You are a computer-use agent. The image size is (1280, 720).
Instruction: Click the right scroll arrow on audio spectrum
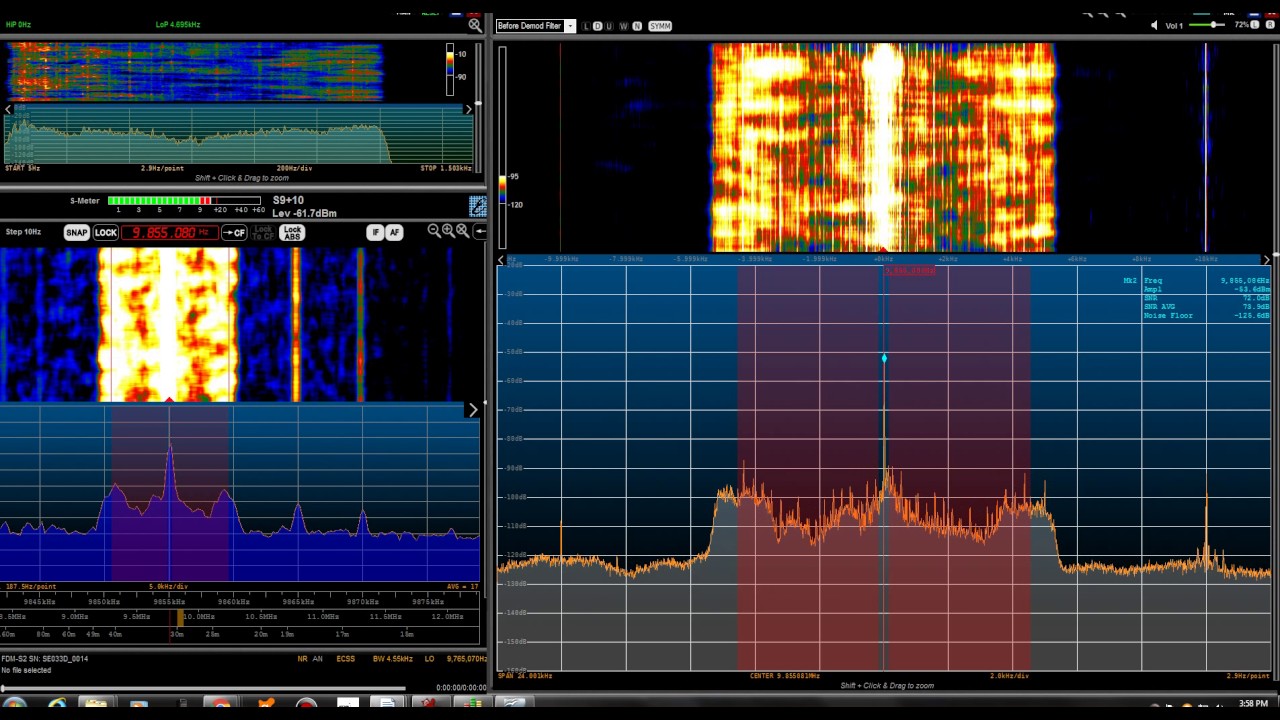469,110
